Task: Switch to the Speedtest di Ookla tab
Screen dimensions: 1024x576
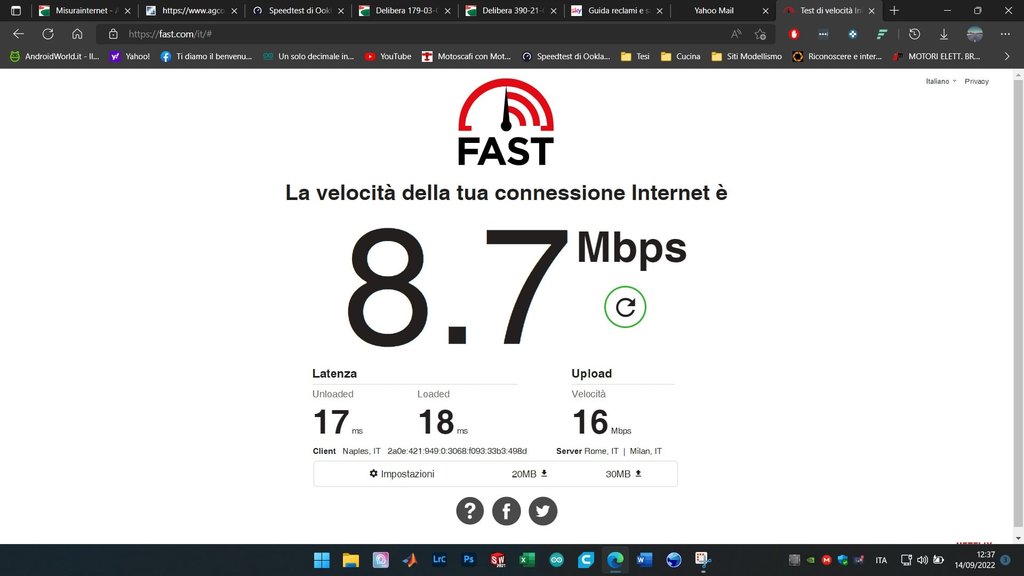Action: coord(298,10)
